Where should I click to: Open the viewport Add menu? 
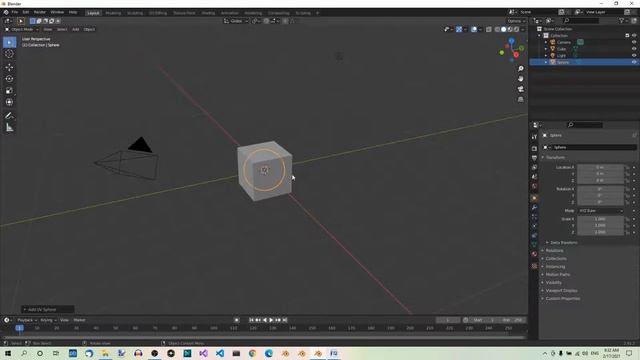tap(76, 29)
